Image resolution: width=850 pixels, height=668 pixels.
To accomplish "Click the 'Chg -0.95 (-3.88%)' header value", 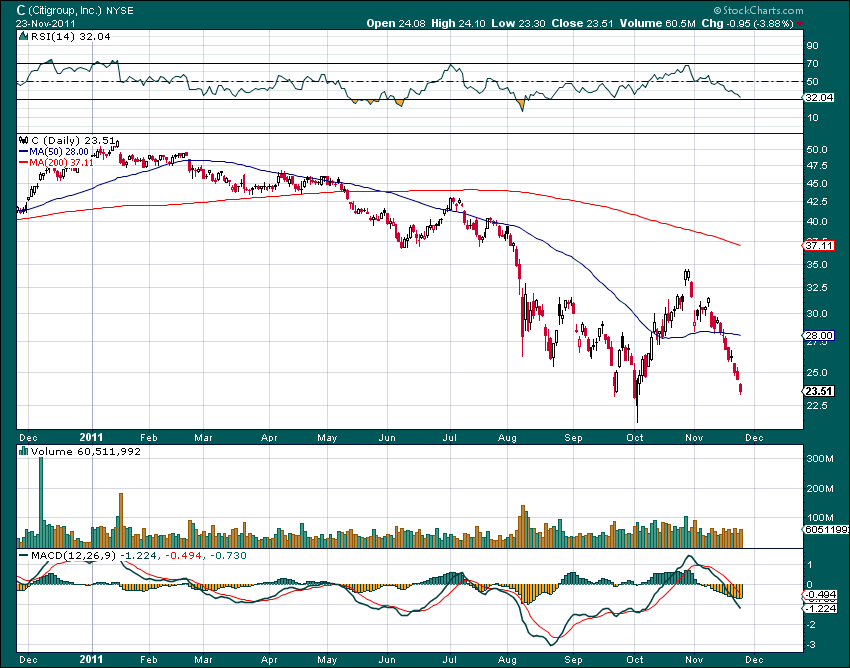I will (748, 23).
